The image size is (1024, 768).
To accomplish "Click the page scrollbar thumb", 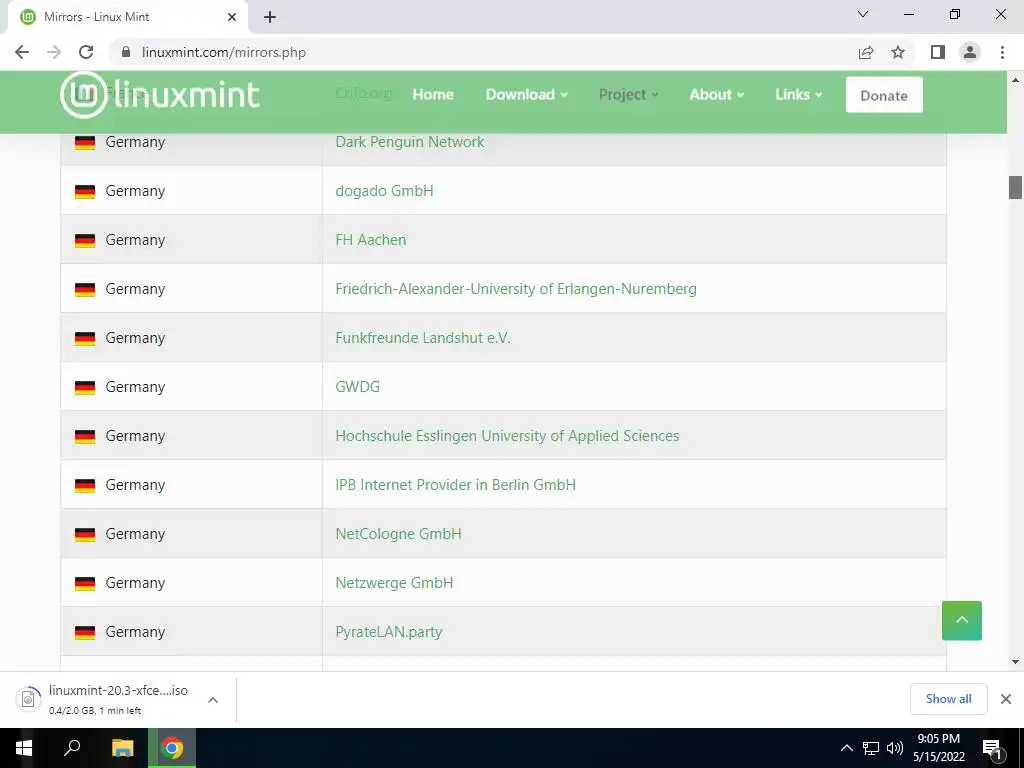I will click(x=1015, y=187).
